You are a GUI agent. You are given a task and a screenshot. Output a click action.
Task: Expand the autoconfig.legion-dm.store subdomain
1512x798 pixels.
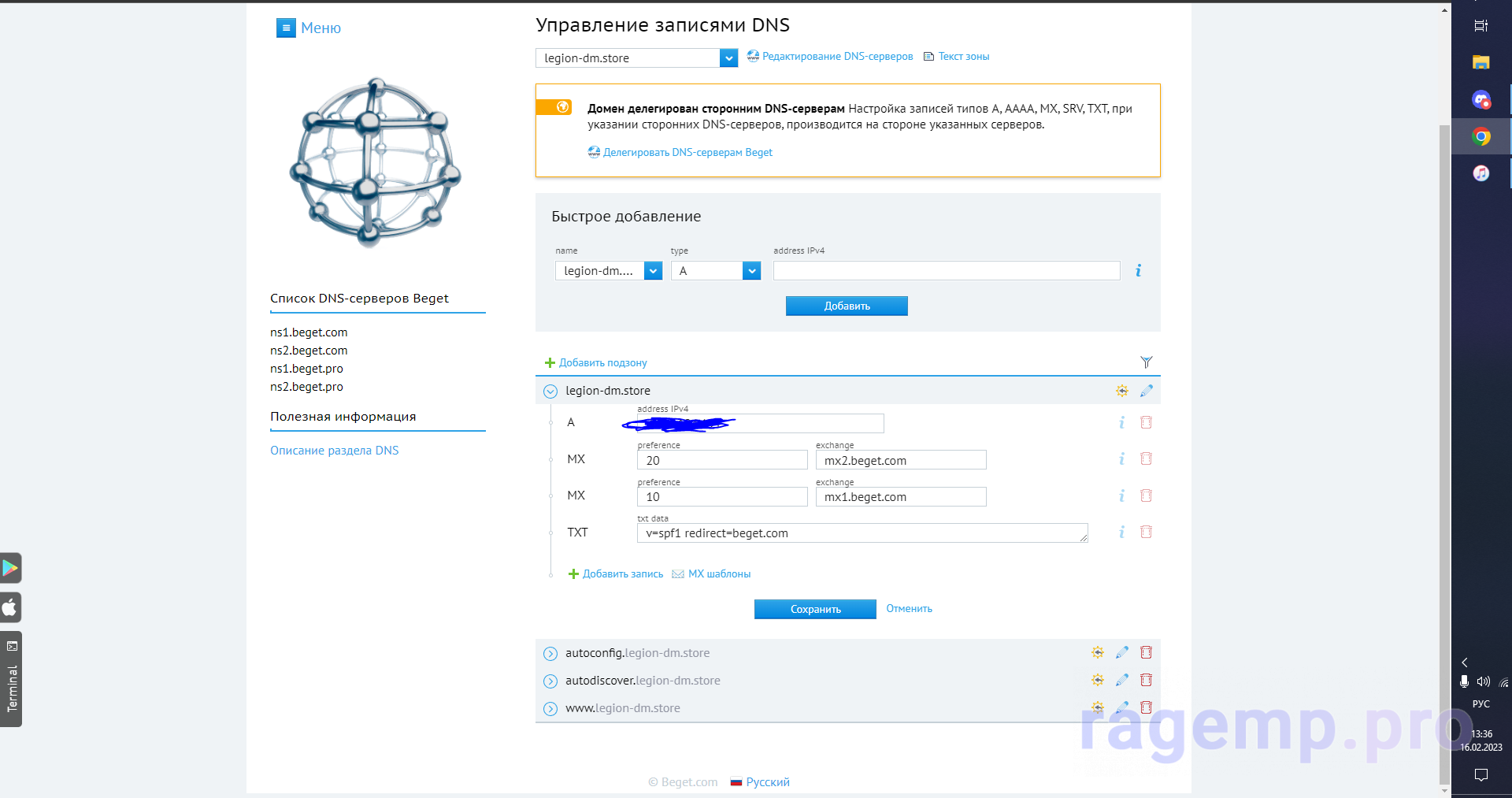[550, 653]
